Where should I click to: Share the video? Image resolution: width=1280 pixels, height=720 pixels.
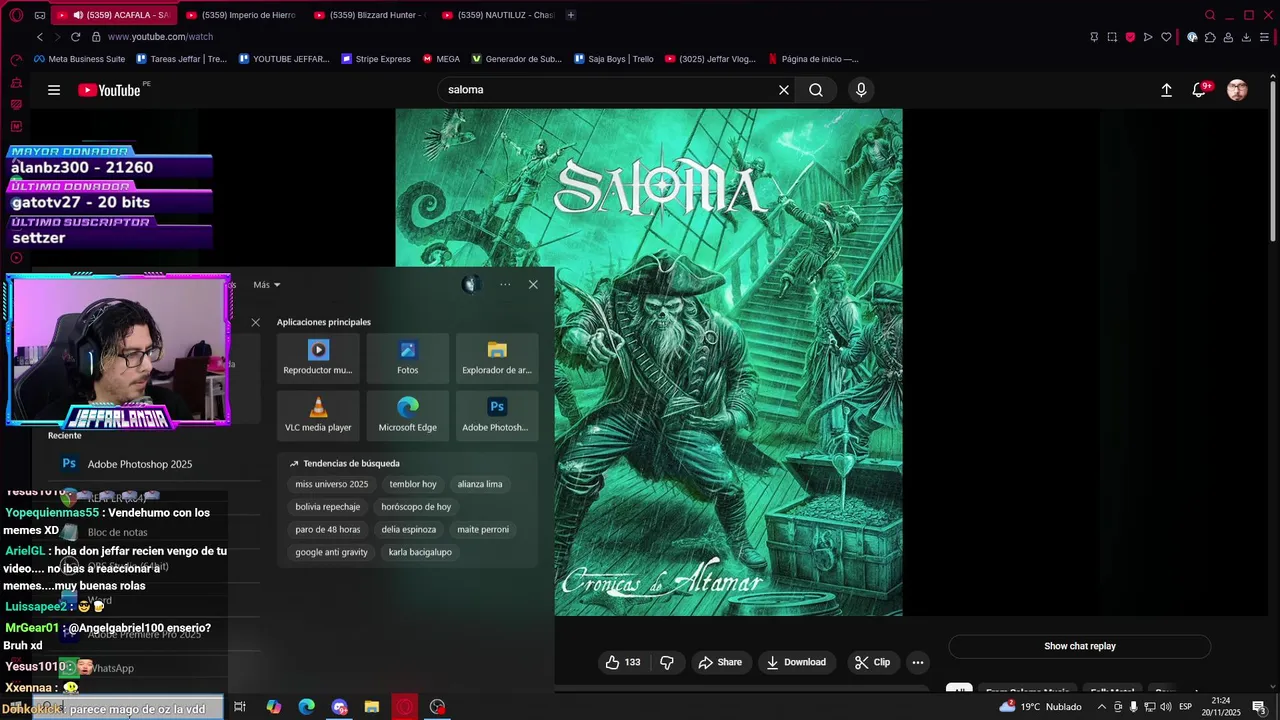(720, 662)
